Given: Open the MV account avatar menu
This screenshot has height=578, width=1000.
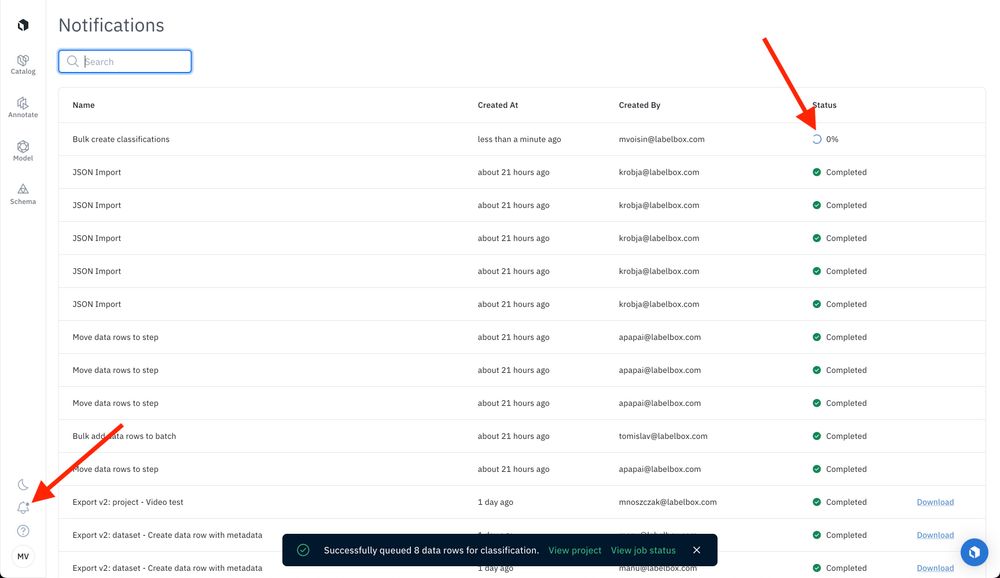Looking at the screenshot, I should click(21, 555).
